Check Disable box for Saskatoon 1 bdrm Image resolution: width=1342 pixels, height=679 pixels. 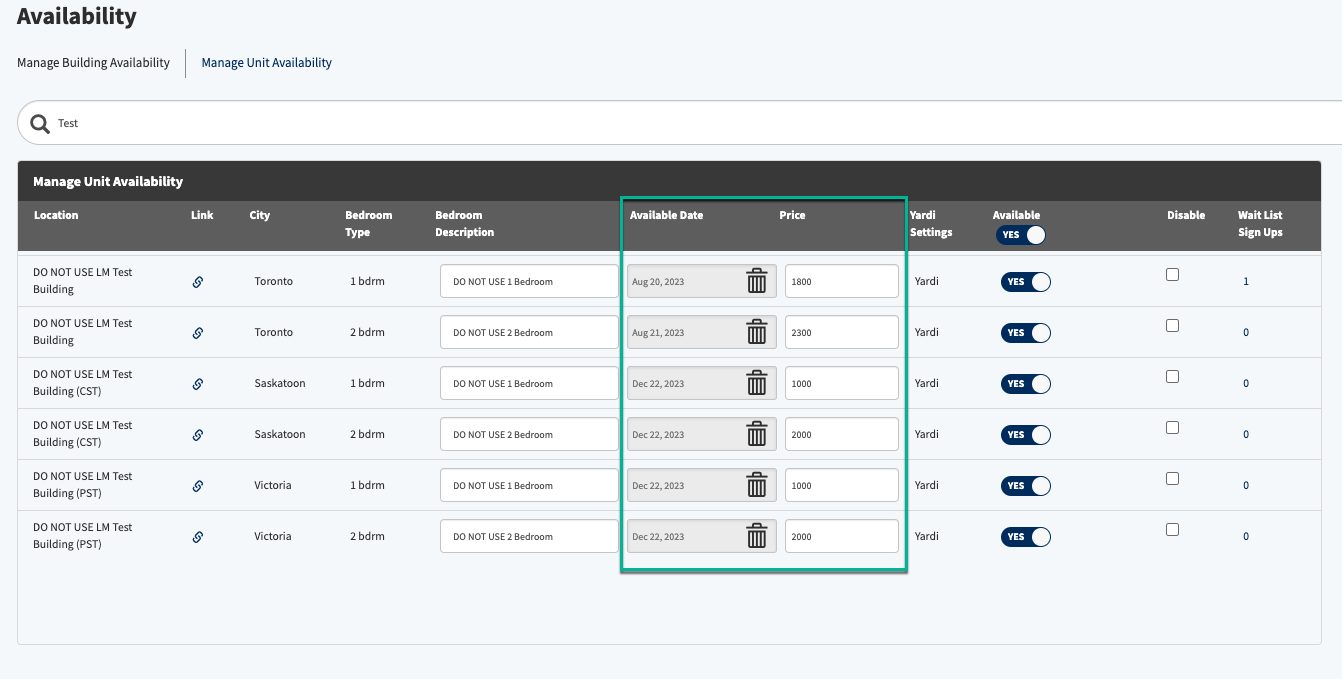(x=1173, y=377)
